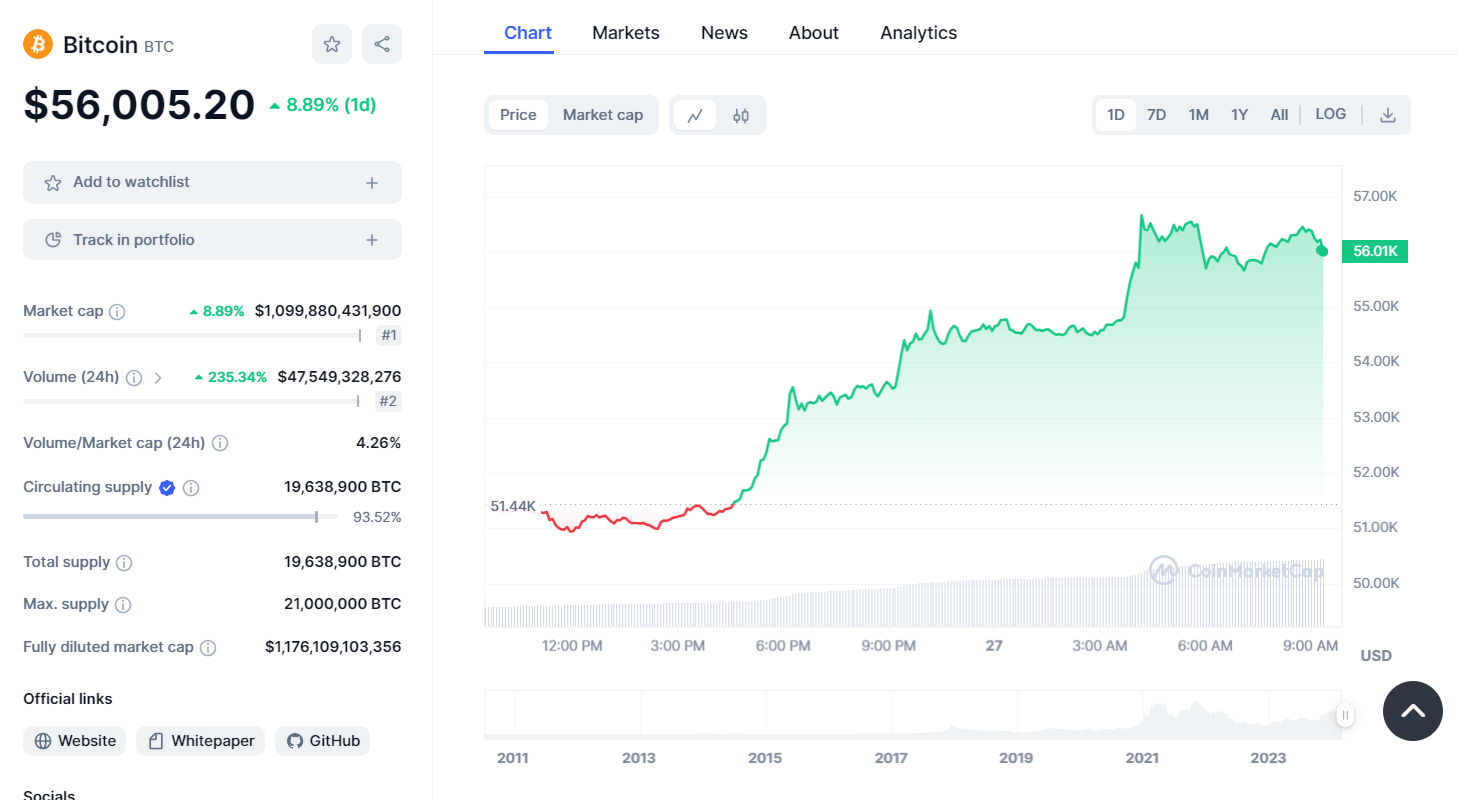Click the Market cap info icon
This screenshot has width=1458, height=800.
(x=117, y=312)
